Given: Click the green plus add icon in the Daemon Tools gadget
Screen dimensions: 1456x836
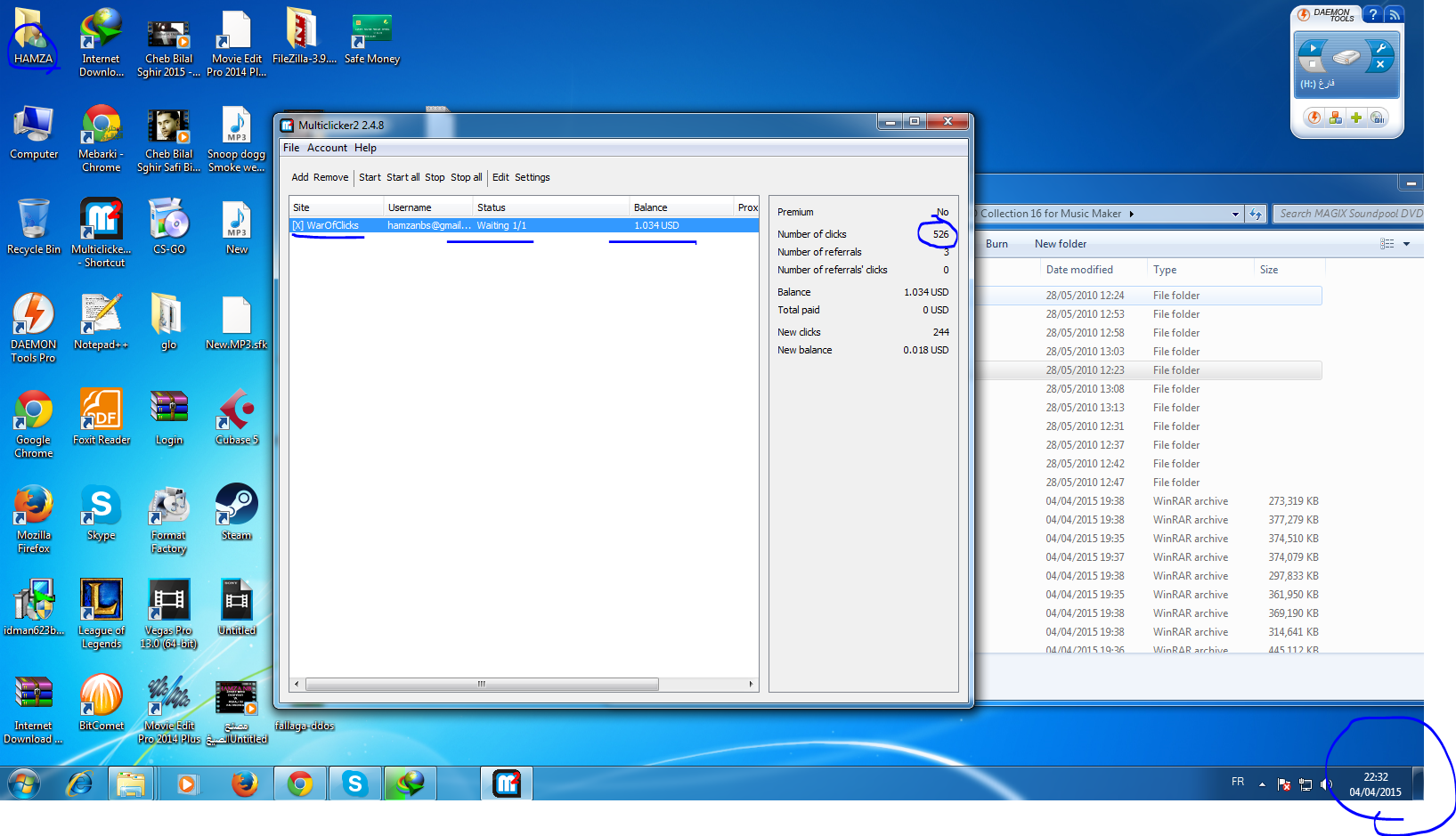Looking at the screenshot, I should pyautogui.click(x=1356, y=118).
